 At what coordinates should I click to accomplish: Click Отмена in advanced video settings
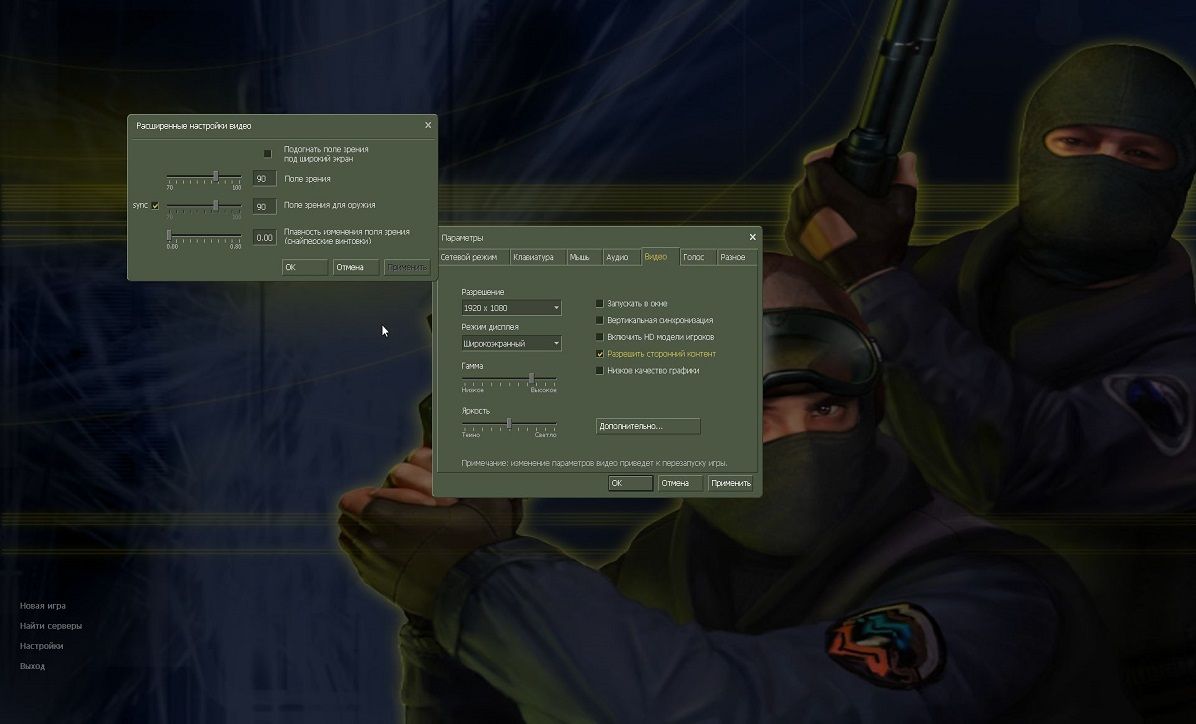click(355, 267)
